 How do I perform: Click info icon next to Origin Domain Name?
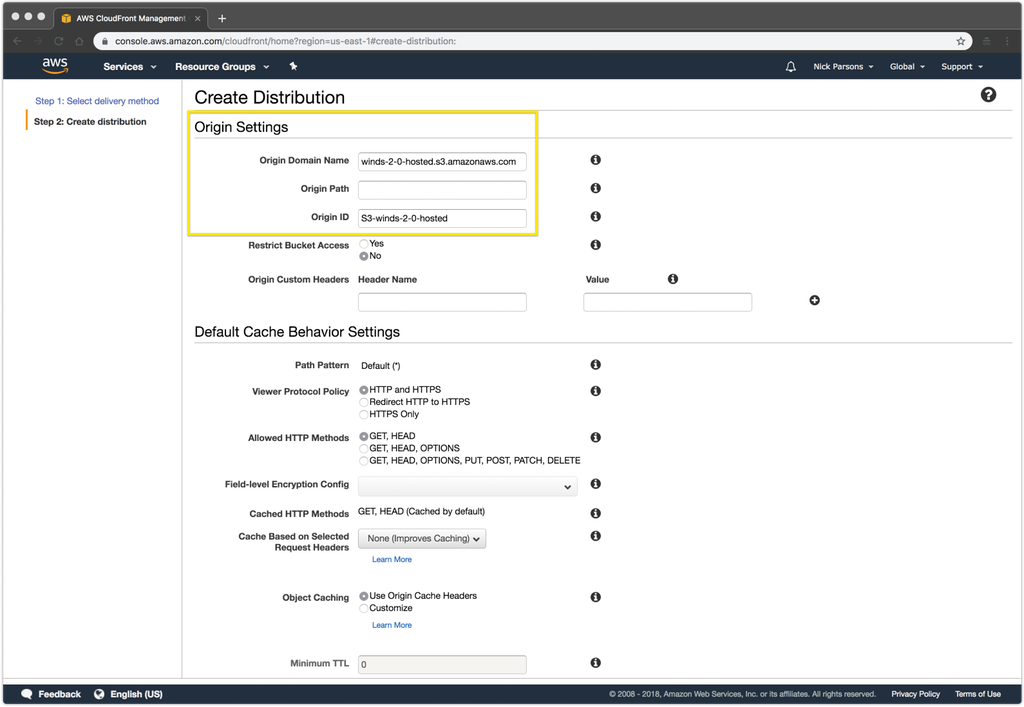point(595,160)
